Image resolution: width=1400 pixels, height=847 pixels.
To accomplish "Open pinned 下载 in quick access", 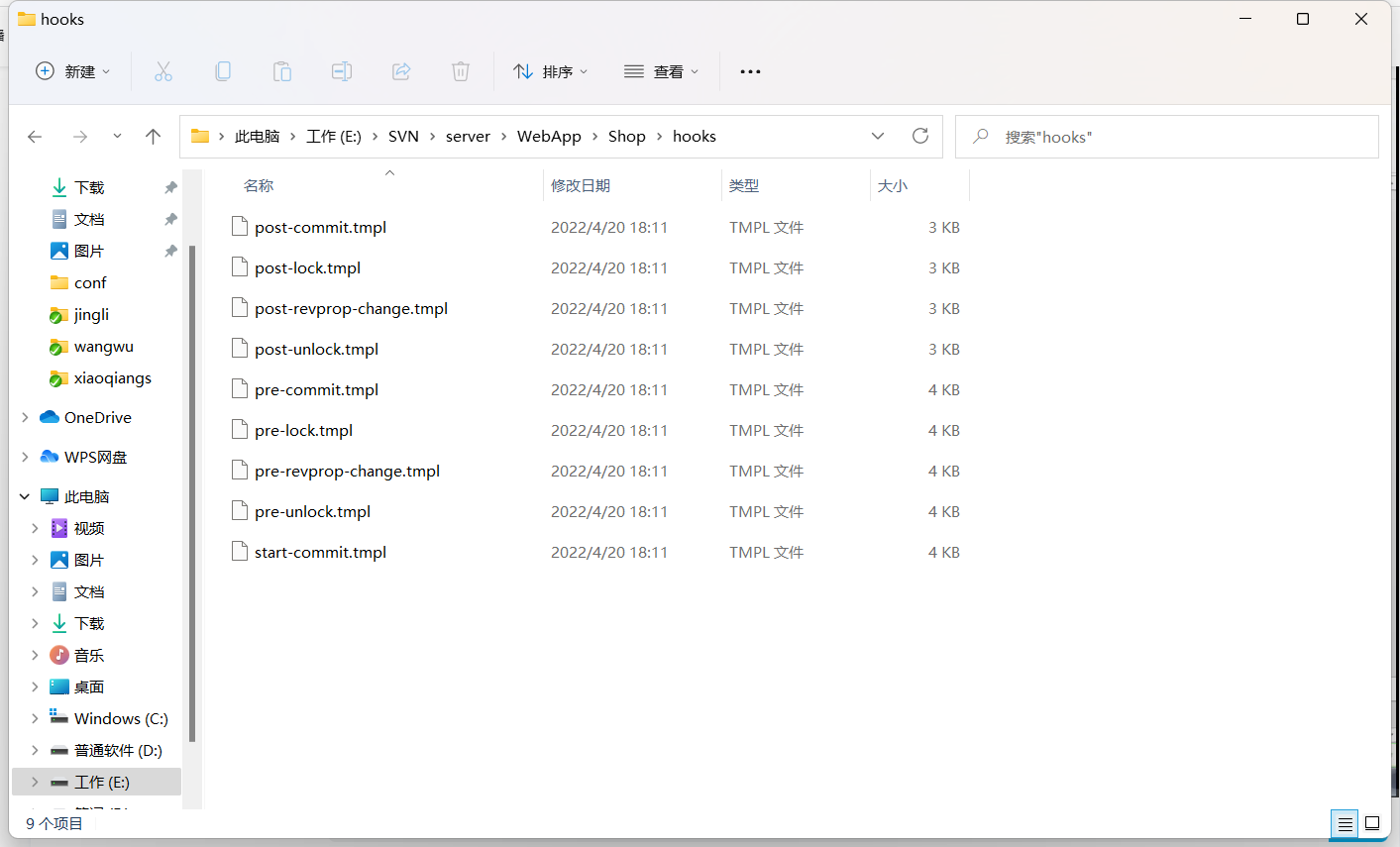I will click(x=89, y=187).
